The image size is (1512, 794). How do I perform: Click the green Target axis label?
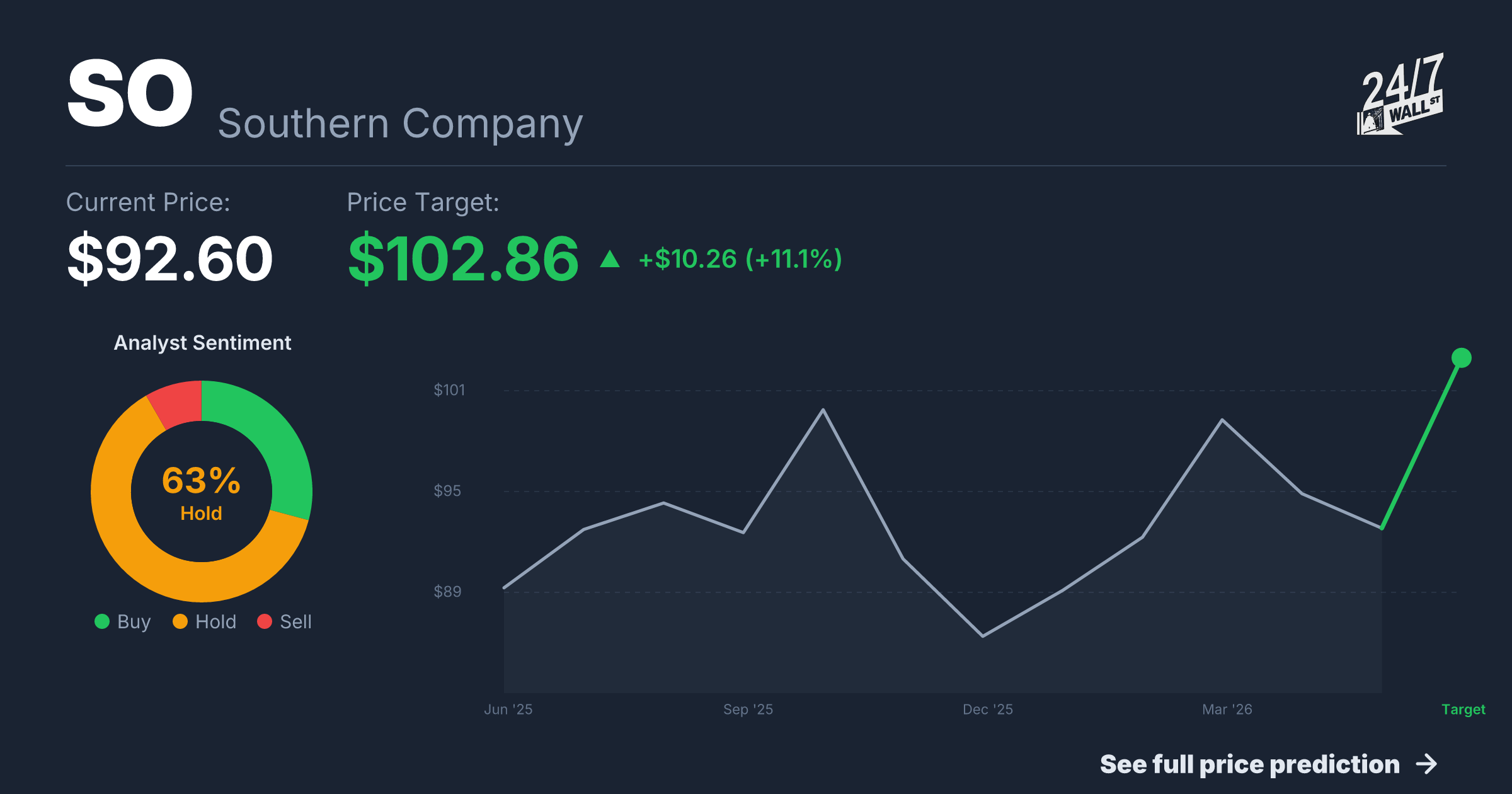click(x=1463, y=710)
